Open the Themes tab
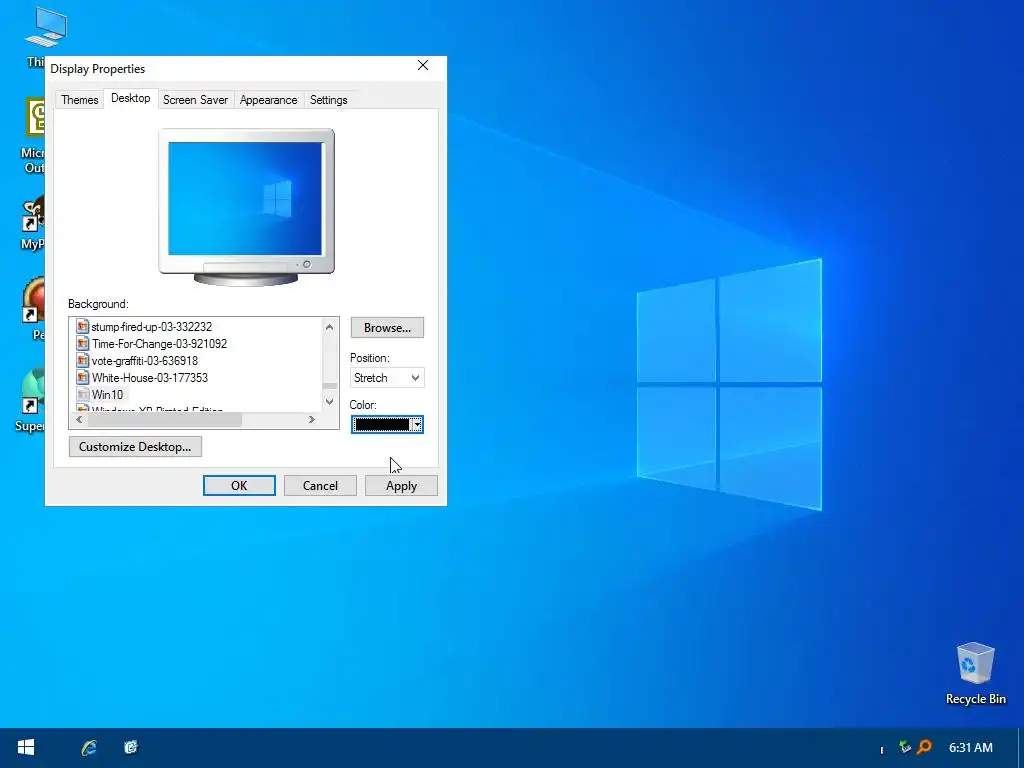Screen dimensions: 1024x768 point(80,100)
